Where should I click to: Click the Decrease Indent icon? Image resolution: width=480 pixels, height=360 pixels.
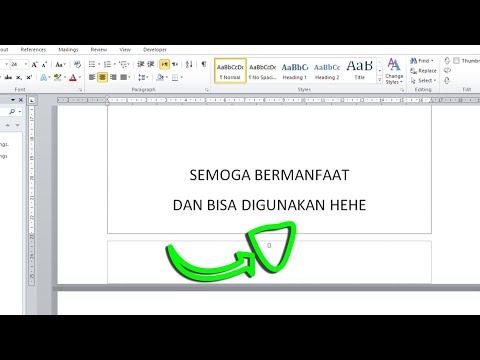141,64
